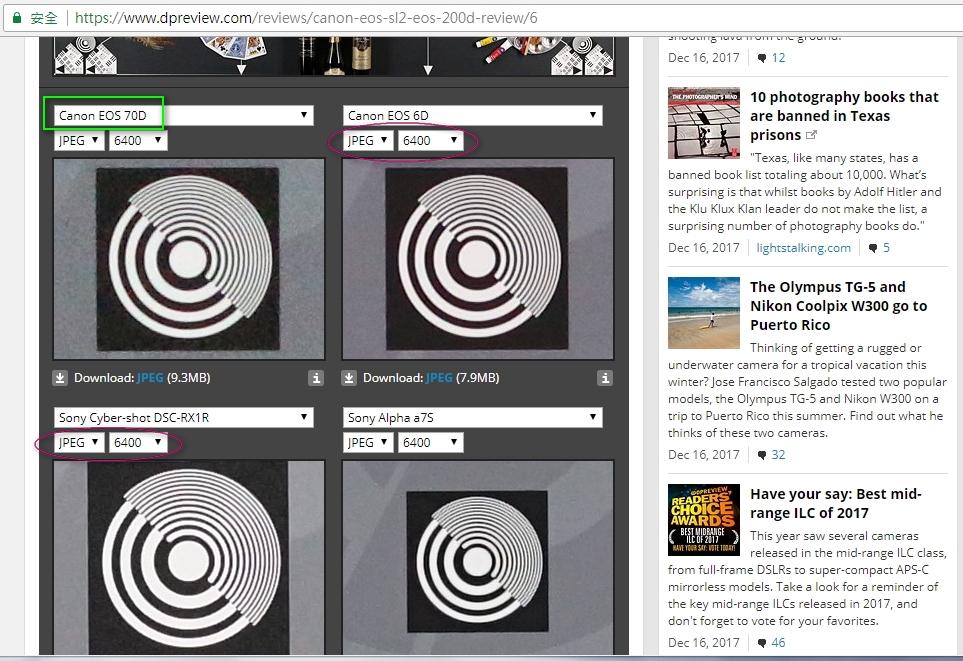Open JPEG format dropdown under Sony DSC-RX1R
The image size is (963, 661).
[79, 443]
